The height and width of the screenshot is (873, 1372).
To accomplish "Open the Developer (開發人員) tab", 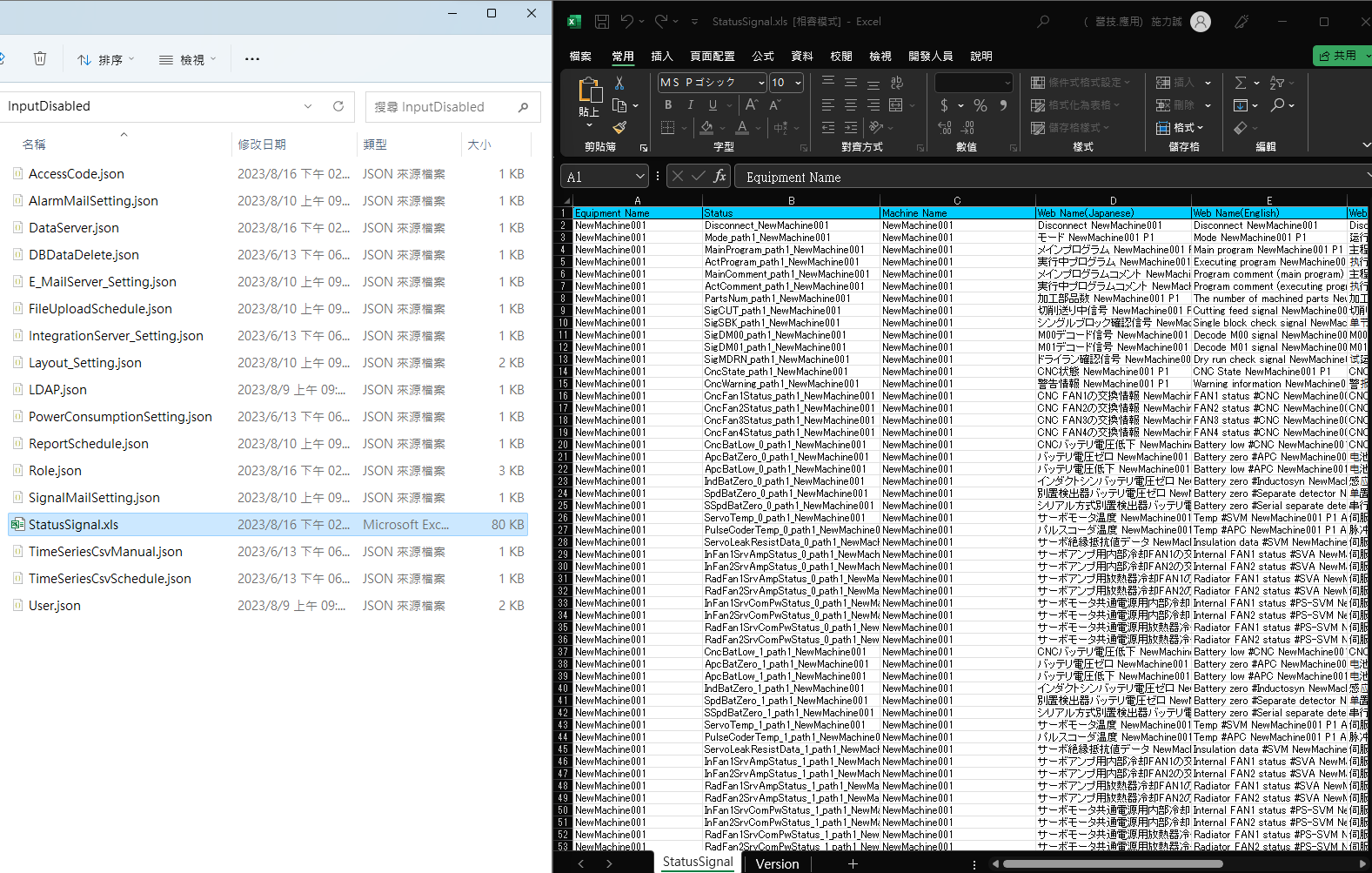I will coord(931,56).
